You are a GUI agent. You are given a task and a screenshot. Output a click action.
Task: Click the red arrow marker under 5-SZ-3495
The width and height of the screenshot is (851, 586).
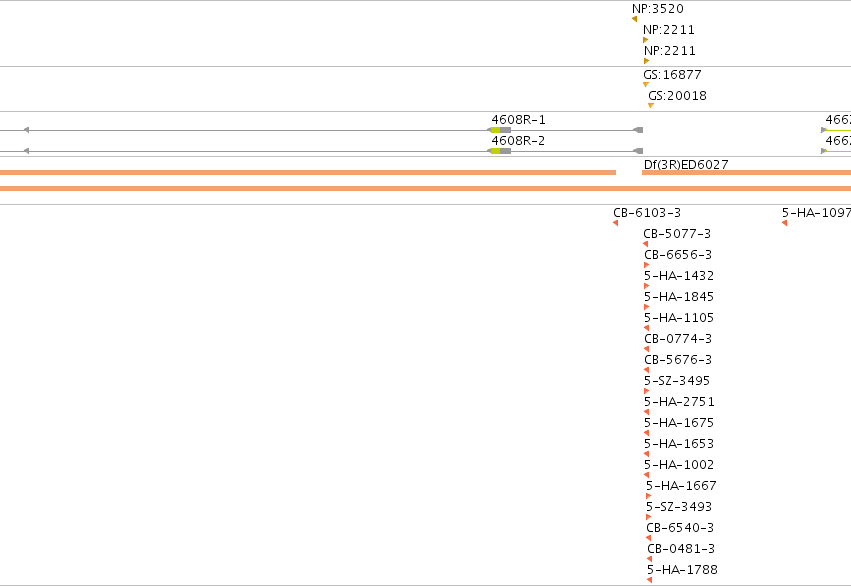646,391
